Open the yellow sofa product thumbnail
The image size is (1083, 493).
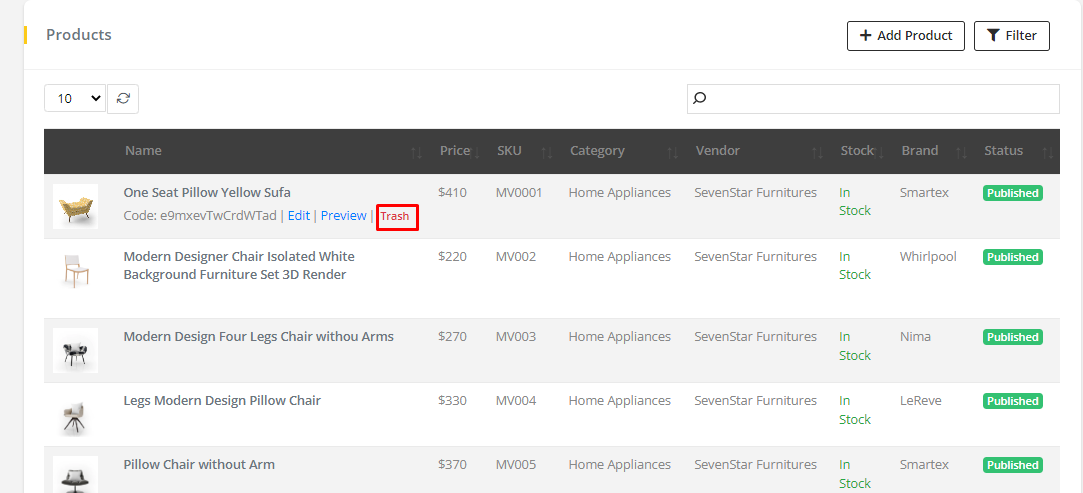[75, 206]
